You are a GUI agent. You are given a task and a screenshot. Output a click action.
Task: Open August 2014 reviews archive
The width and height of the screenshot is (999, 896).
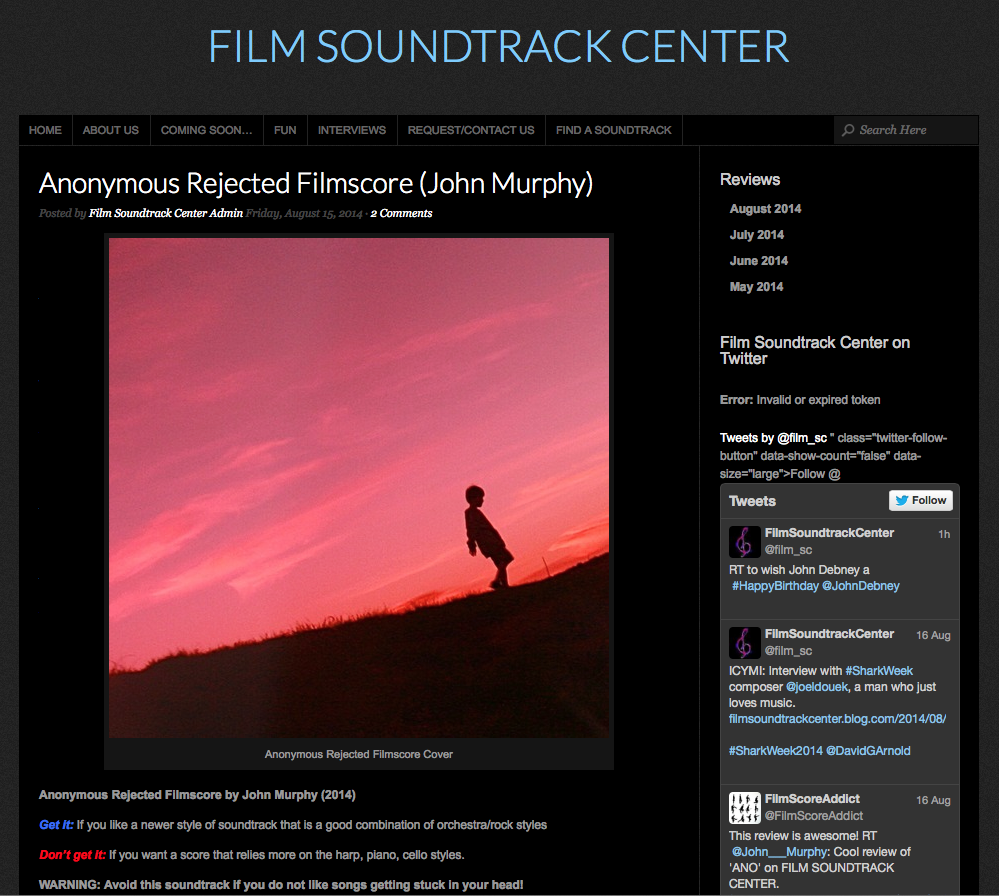765,209
